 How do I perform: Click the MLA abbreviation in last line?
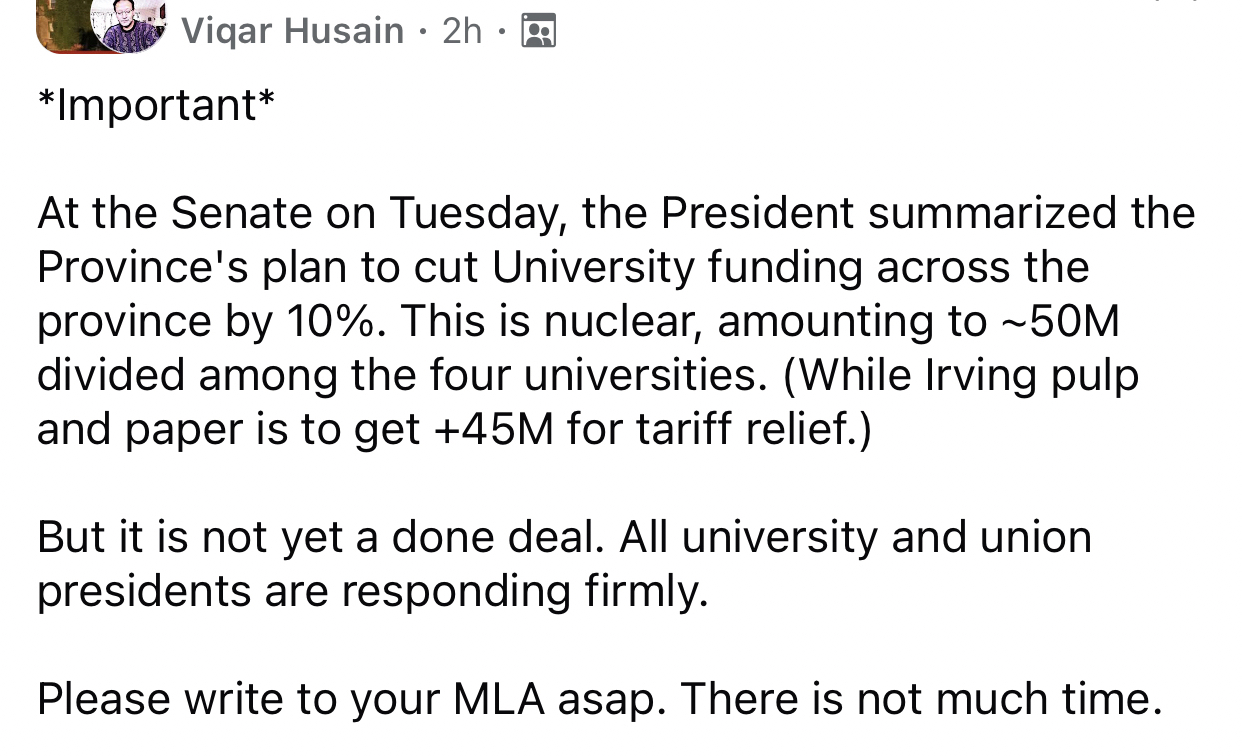[x=499, y=699]
